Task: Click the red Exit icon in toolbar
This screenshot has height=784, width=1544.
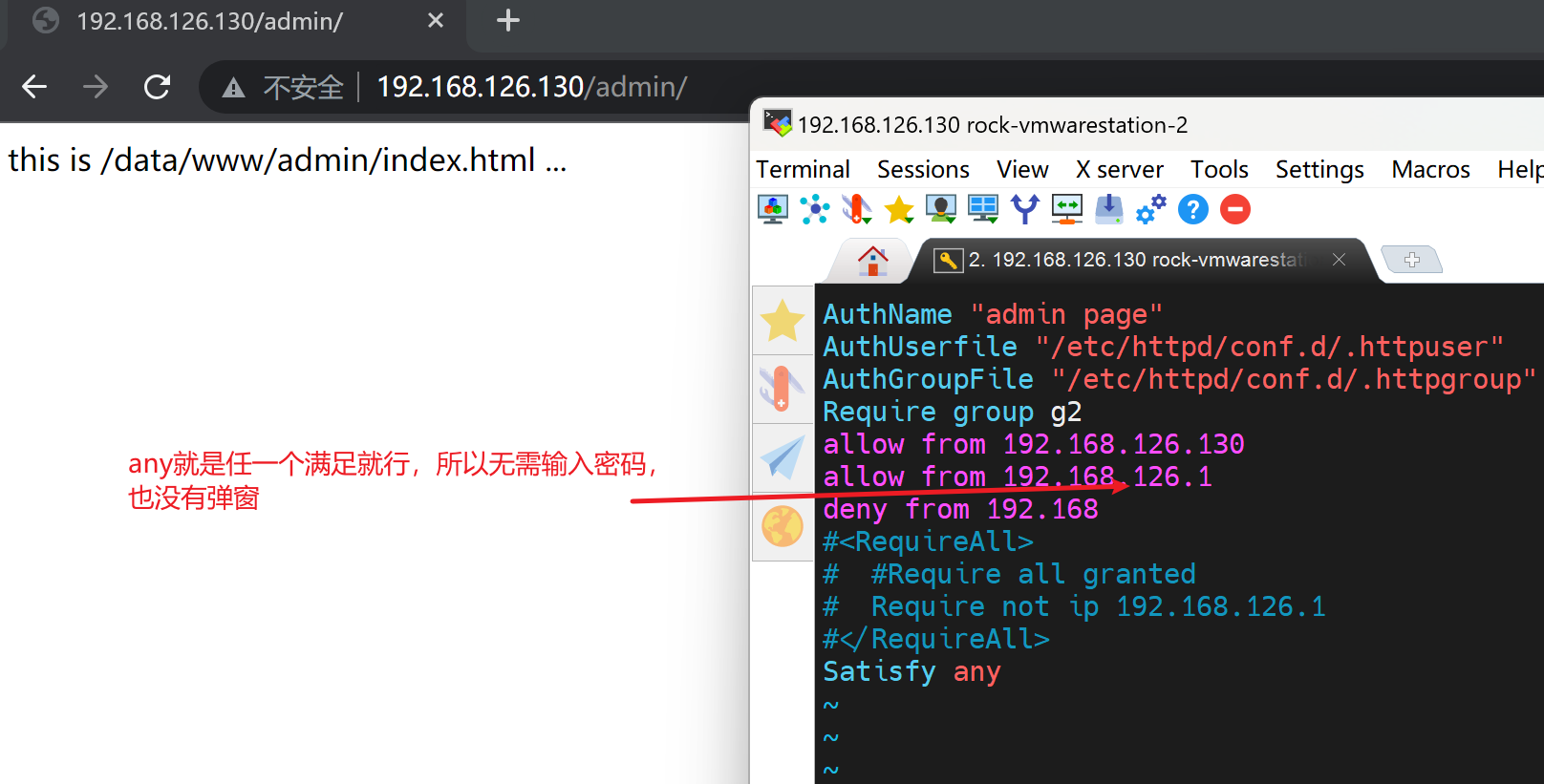Action: [x=1234, y=209]
